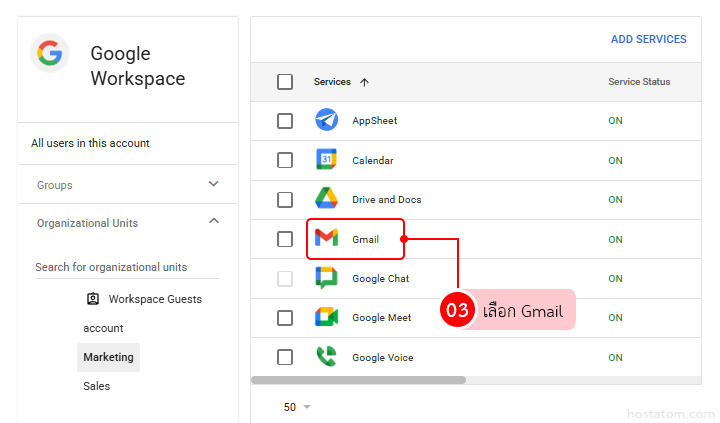Select Workspace Guests organizational unit

[155, 299]
